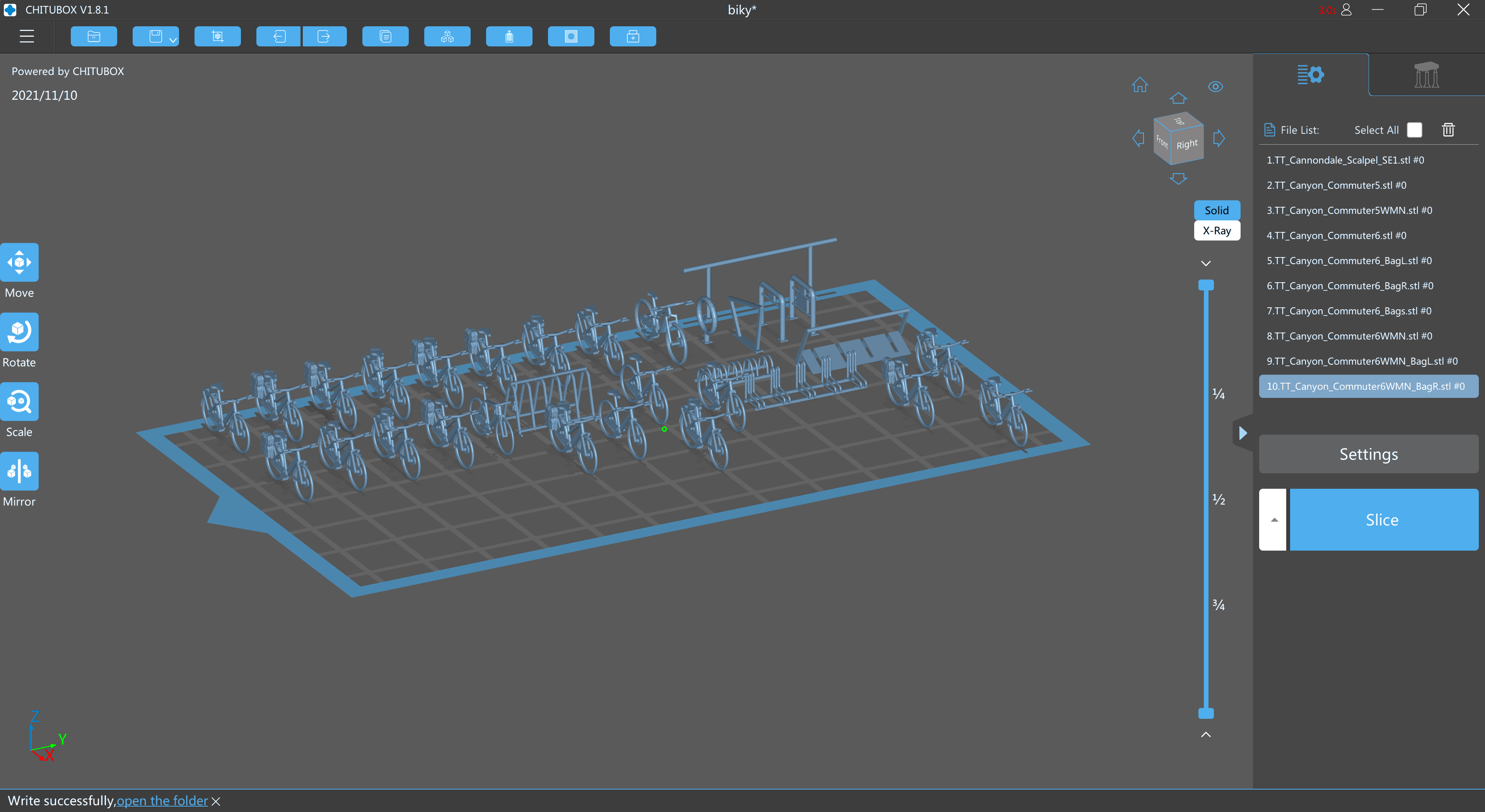The height and width of the screenshot is (812, 1485).
Task: Switch to the supports pillar tab
Action: coord(1426,74)
